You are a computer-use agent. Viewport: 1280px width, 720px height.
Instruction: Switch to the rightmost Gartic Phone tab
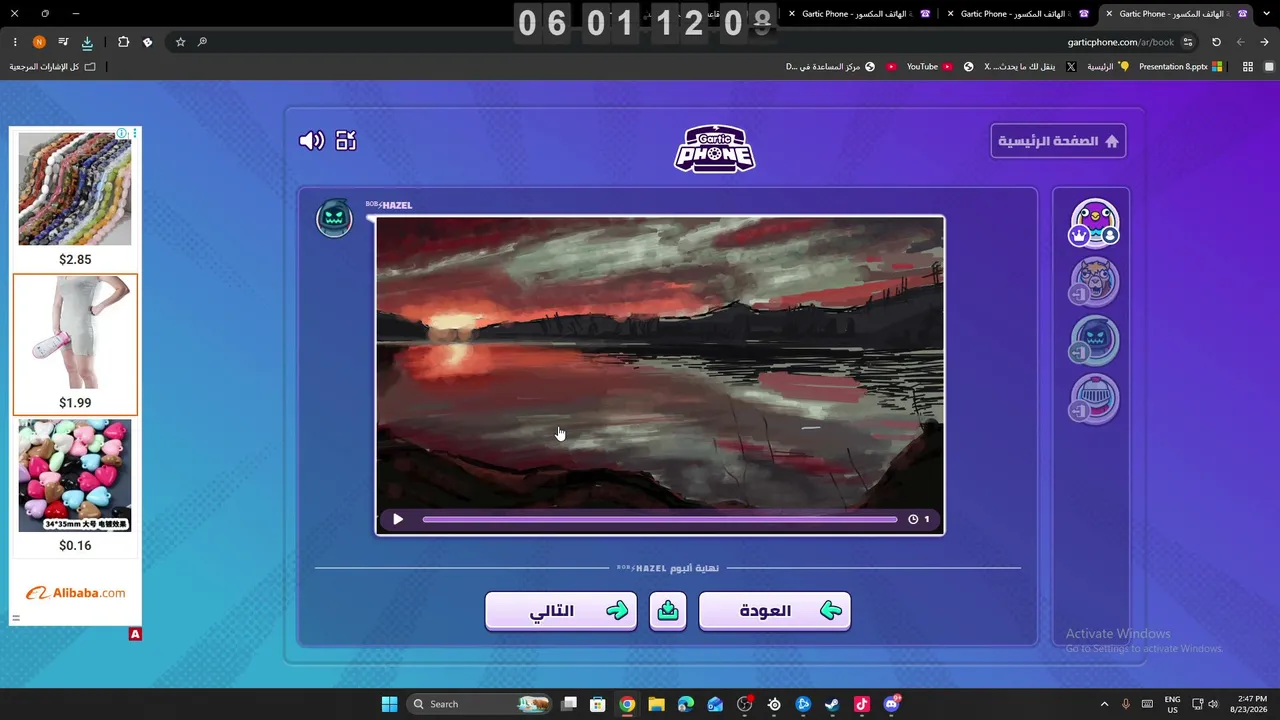(x=1178, y=14)
